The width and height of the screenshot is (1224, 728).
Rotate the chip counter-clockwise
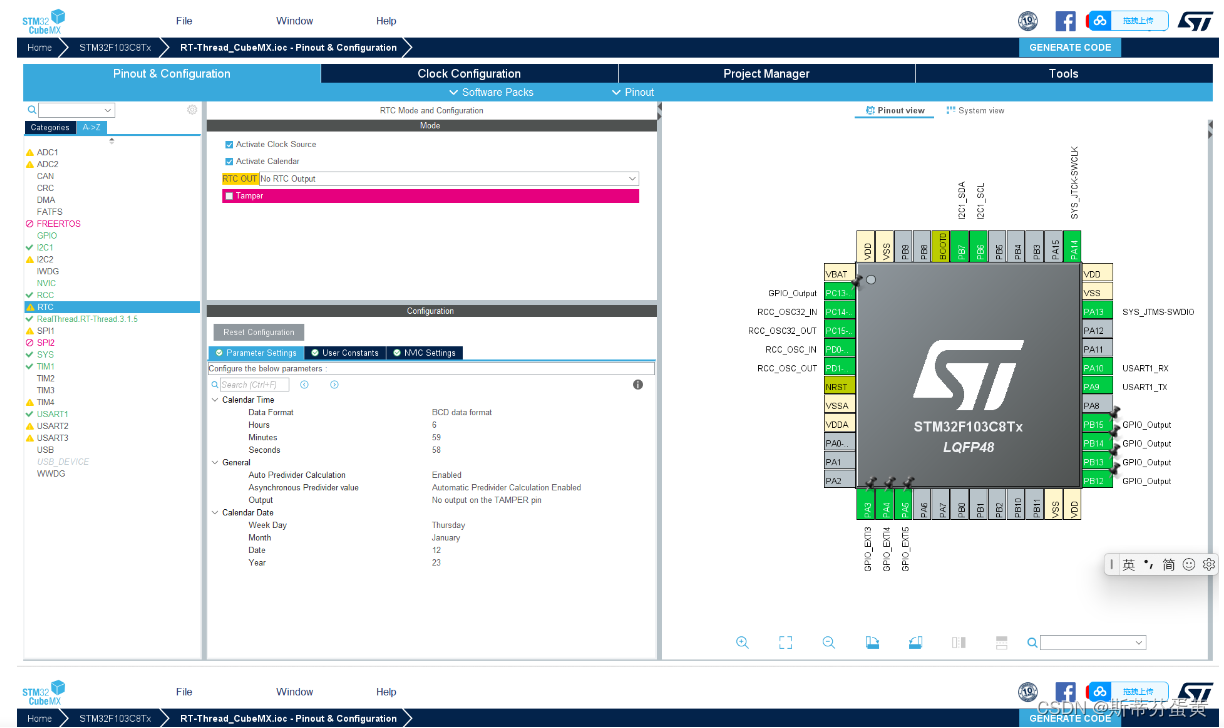[914, 642]
